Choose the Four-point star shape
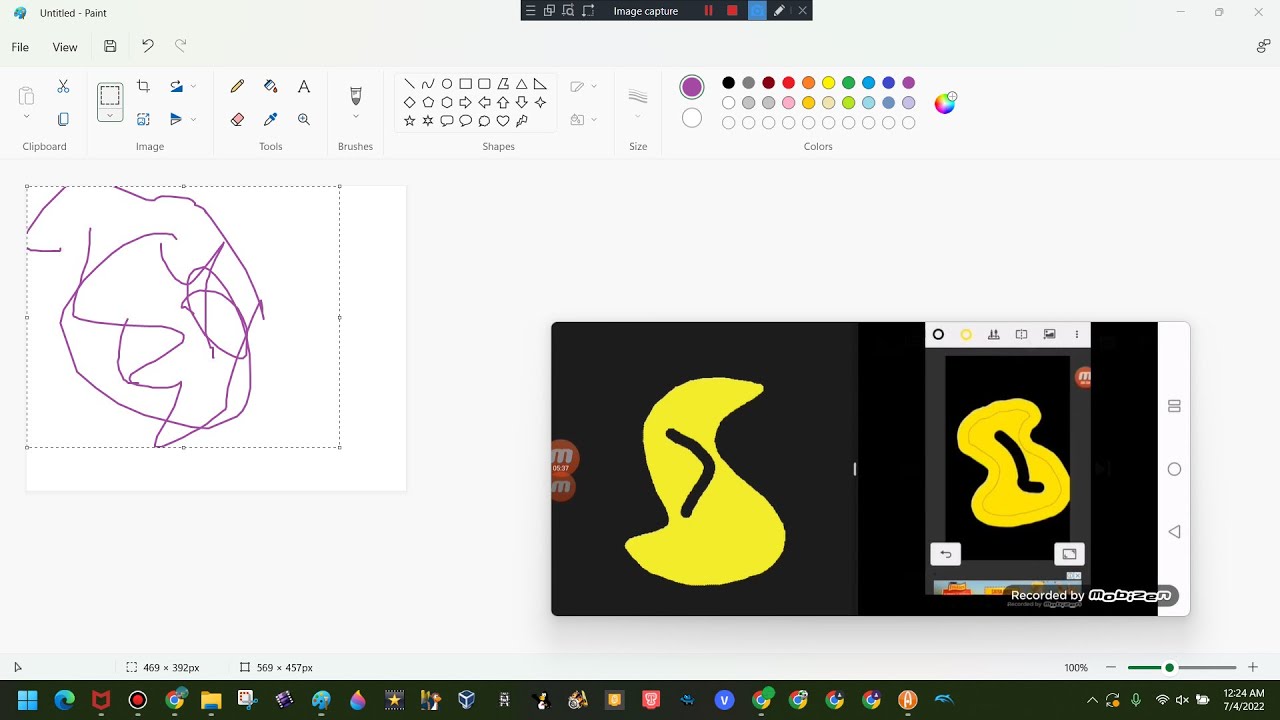This screenshot has height=720, width=1280. tap(540, 102)
